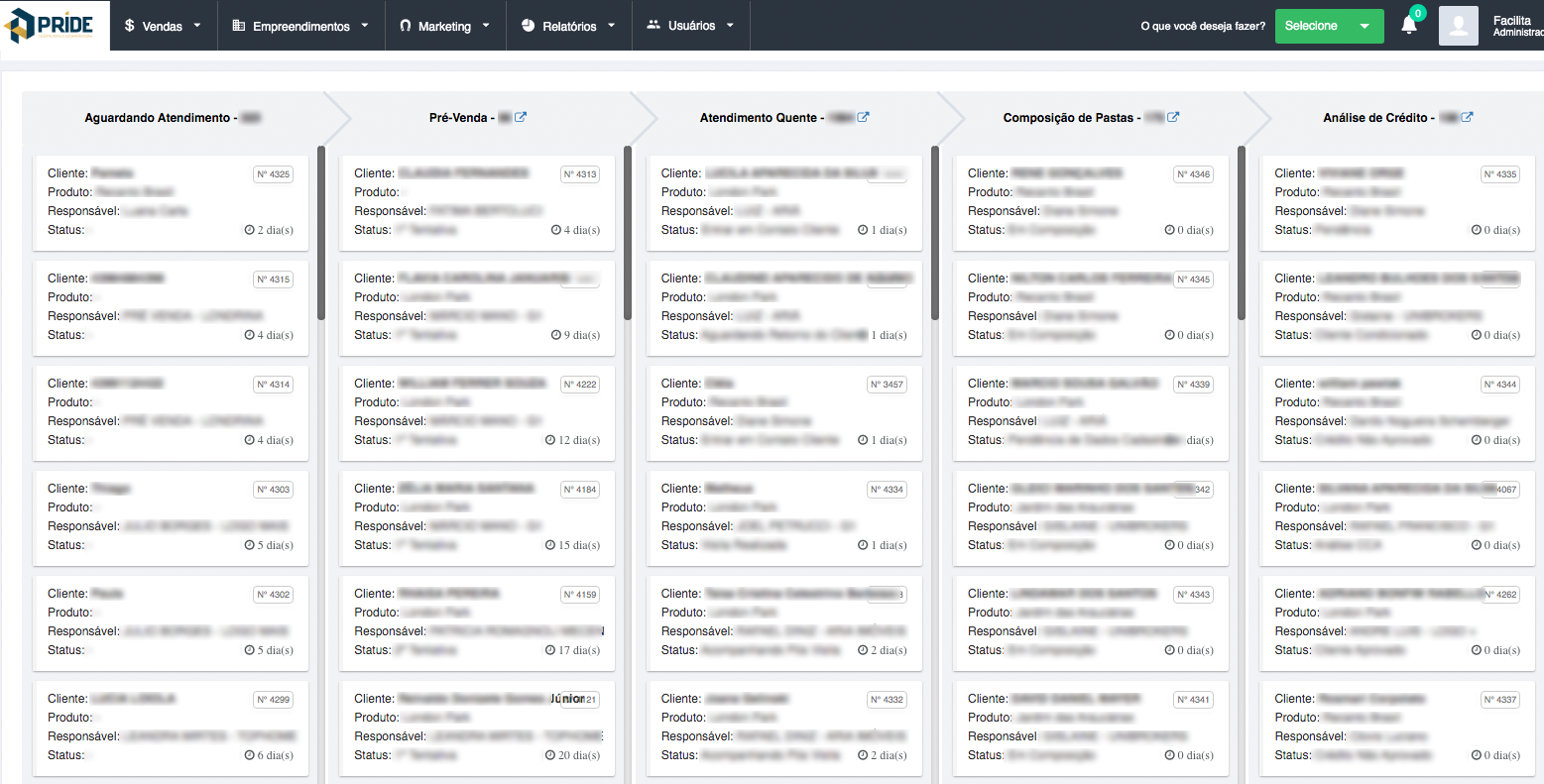Screen dimensions: 1544x784
Task: Open Atendimento Quente external link icon
Action: pyautogui.click(x=863, y=117)
